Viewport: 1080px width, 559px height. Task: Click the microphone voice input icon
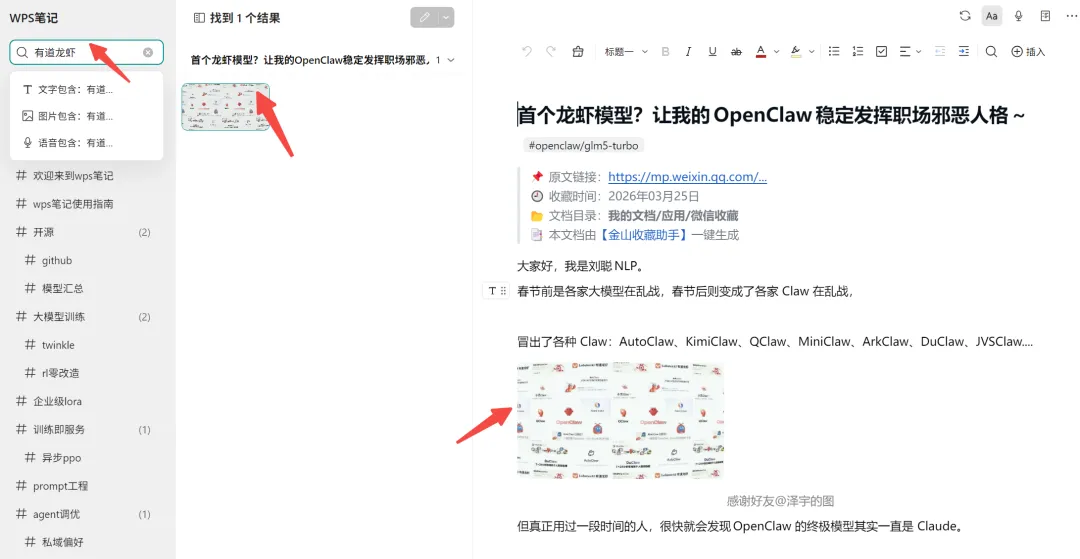pyautogui.click(x=1019, y=16)
